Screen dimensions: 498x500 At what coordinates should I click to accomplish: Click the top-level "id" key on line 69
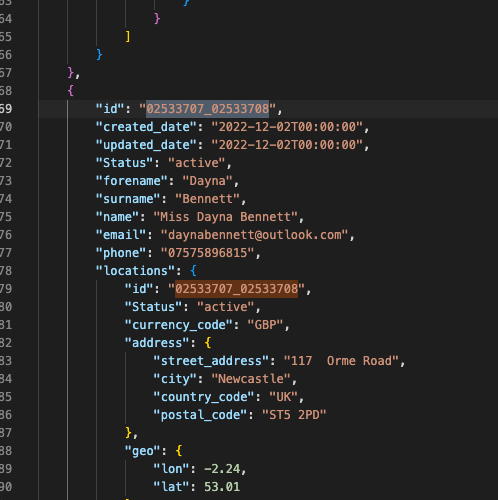click(110, 109)
